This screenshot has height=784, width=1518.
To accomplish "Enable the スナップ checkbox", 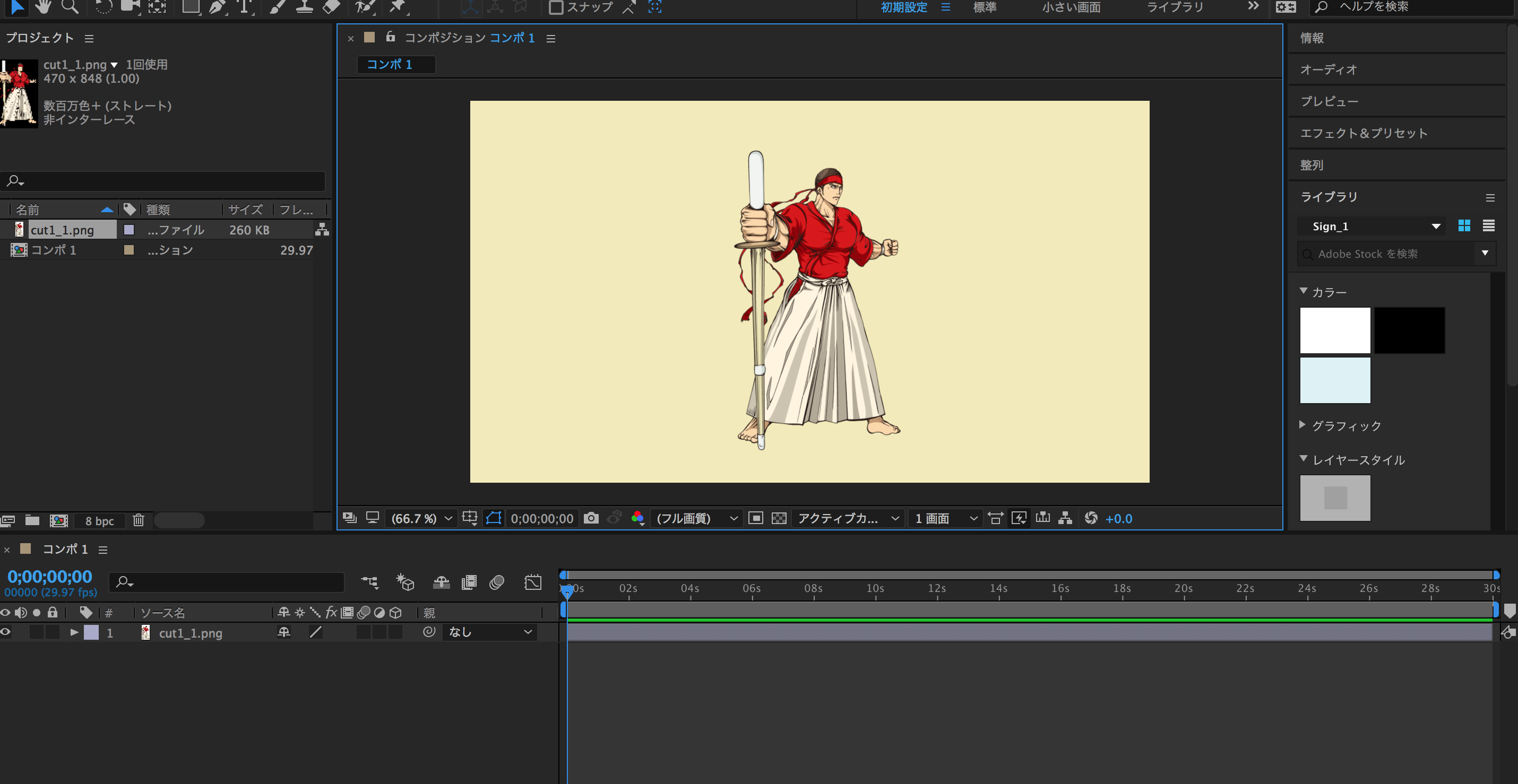I will [556, 7].
